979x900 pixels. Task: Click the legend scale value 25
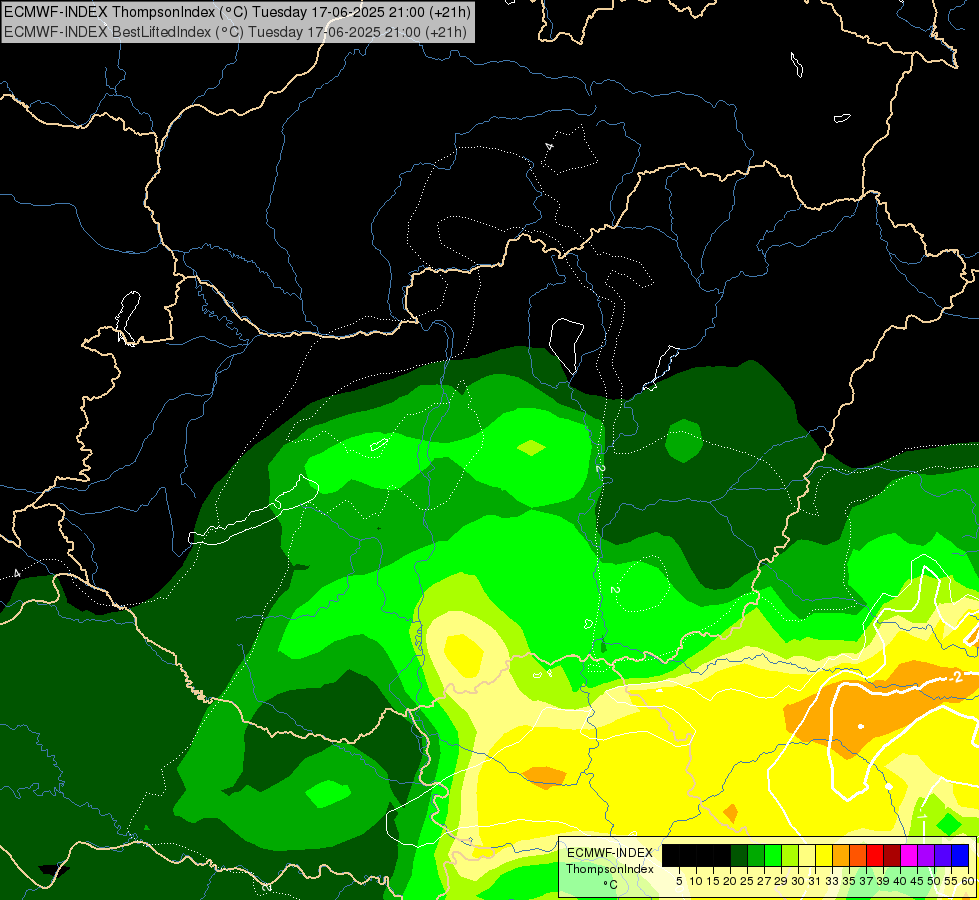coord(747,881)
